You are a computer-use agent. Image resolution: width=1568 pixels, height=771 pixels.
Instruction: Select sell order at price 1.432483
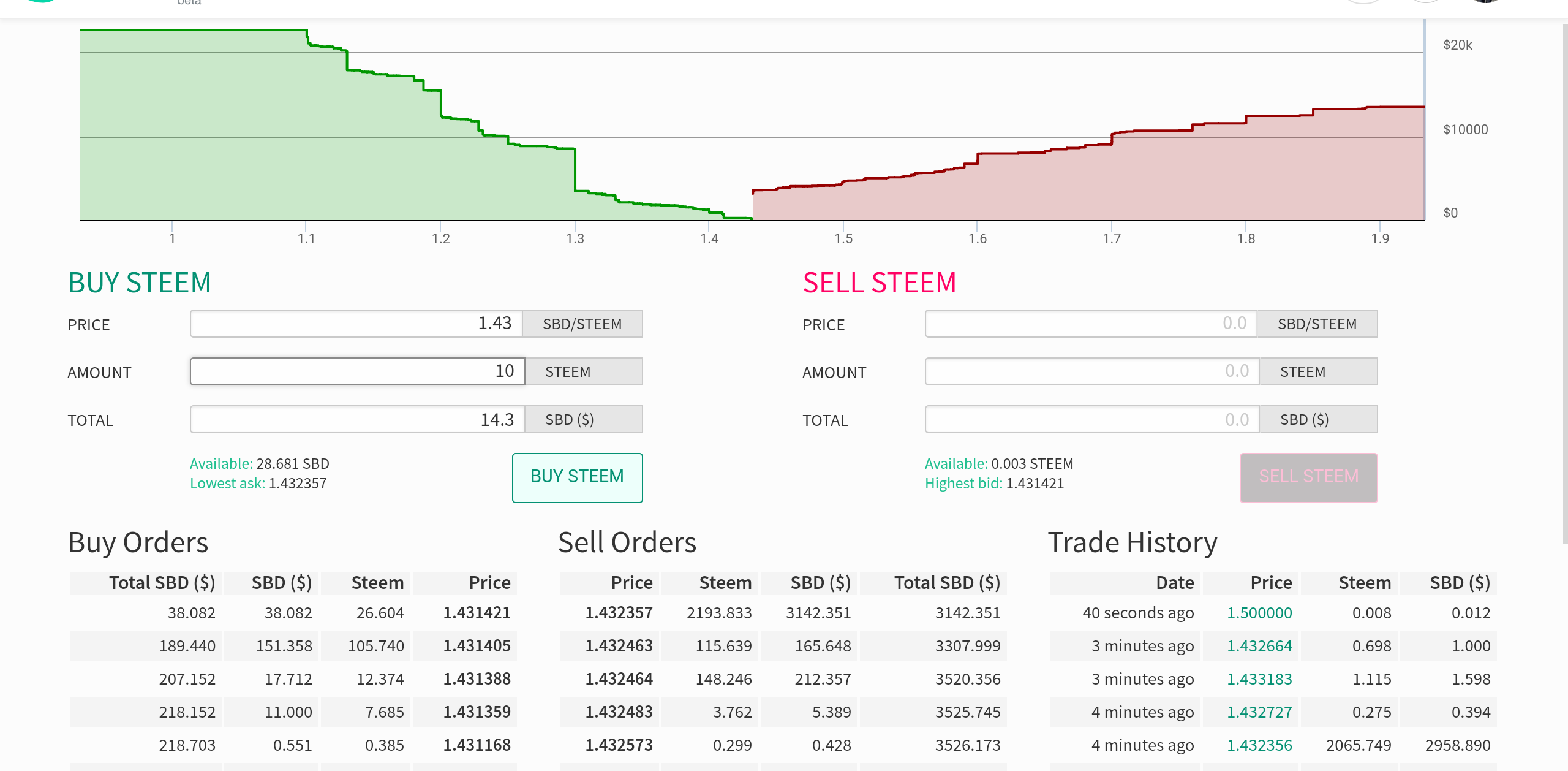[783, 712]
